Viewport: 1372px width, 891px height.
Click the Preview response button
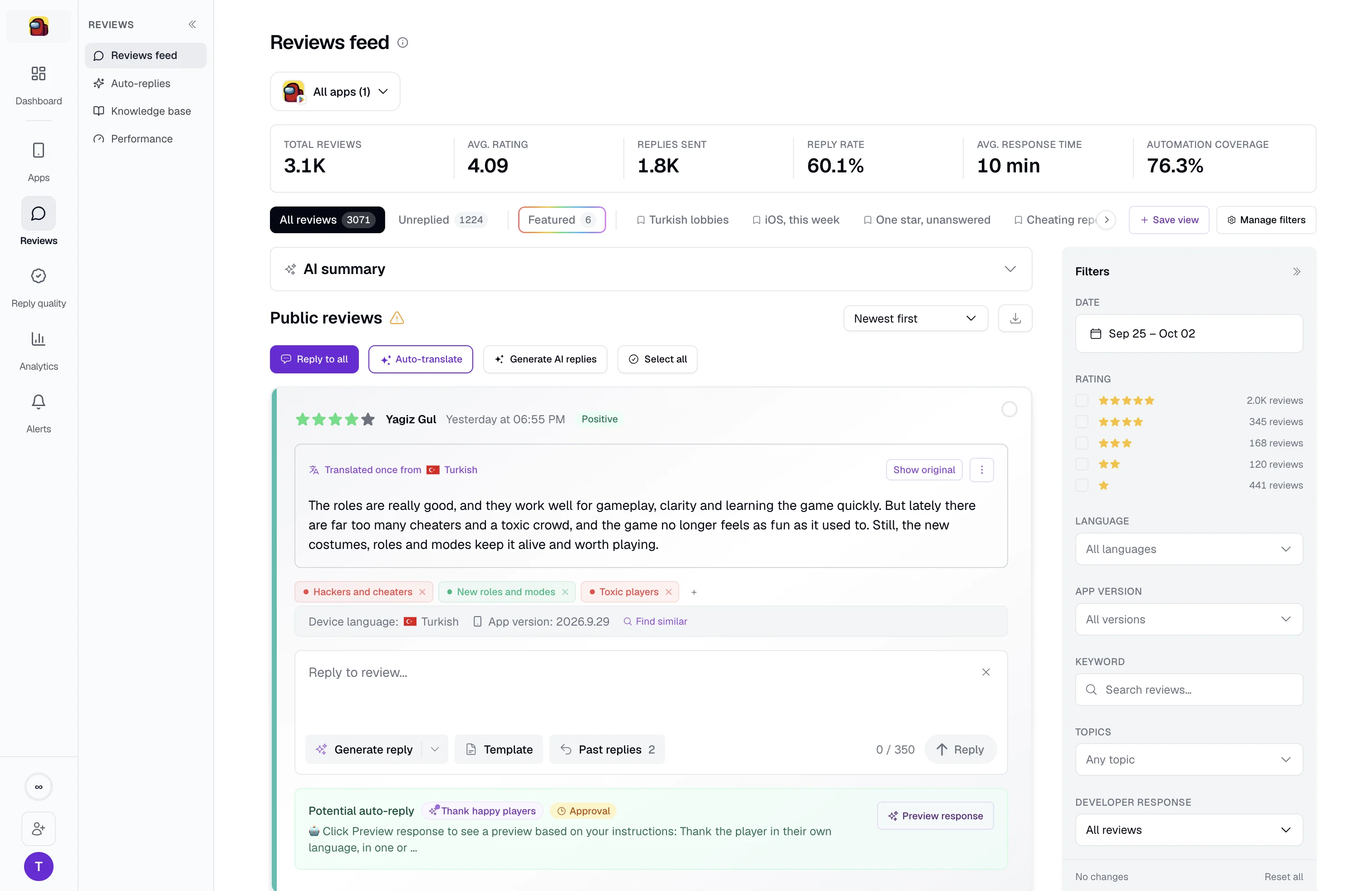click(935, 816)
